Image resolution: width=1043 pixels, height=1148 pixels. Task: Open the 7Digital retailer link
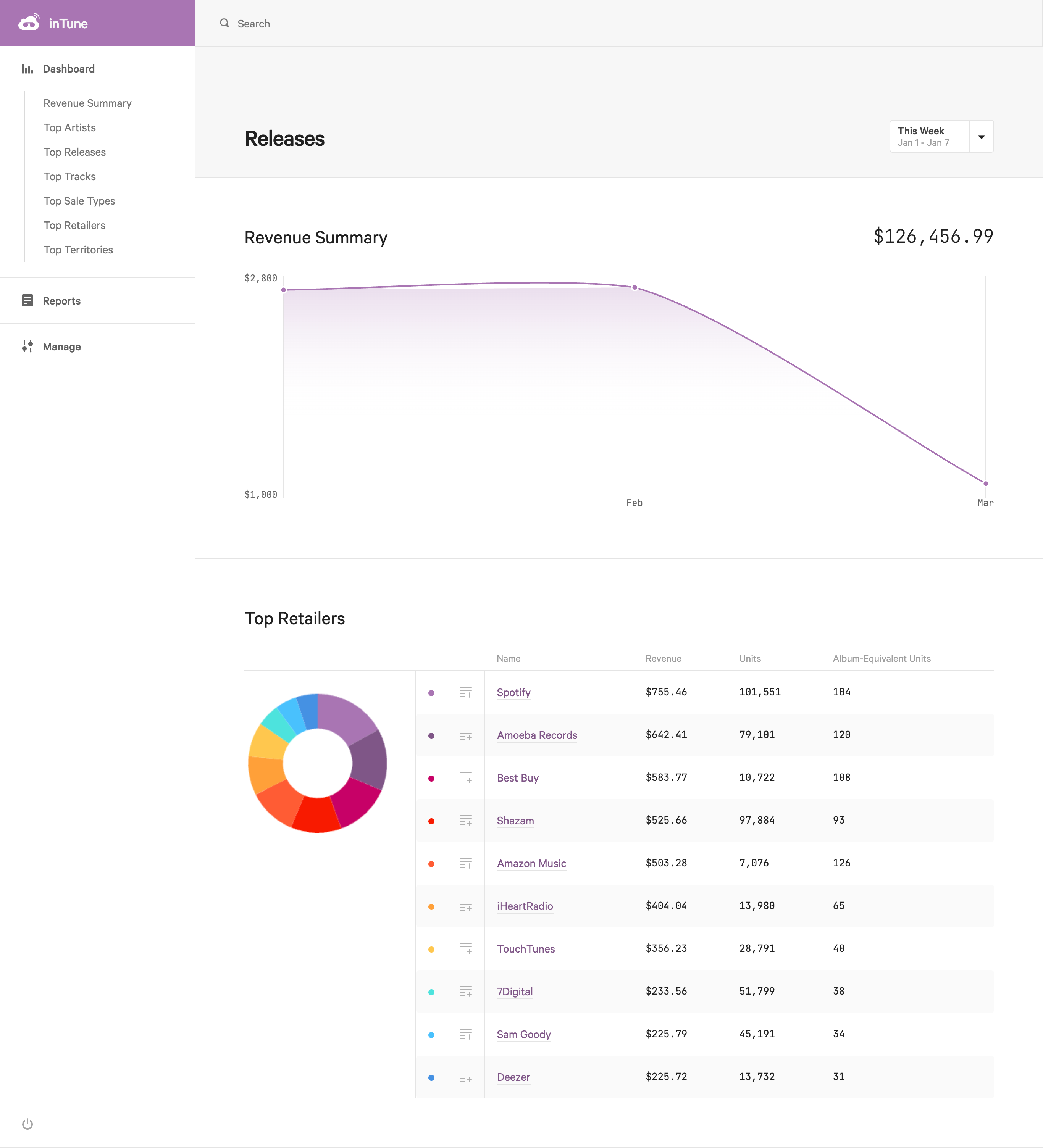(x=514, y=992)
